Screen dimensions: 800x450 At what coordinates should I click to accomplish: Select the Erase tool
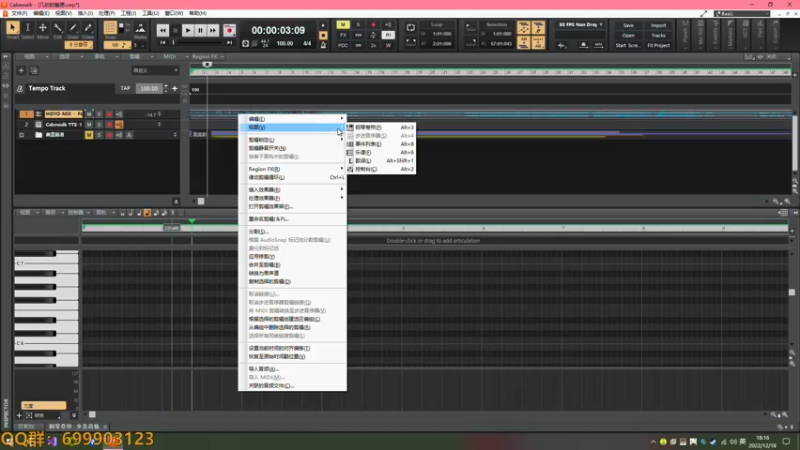(x=88, y=29)
